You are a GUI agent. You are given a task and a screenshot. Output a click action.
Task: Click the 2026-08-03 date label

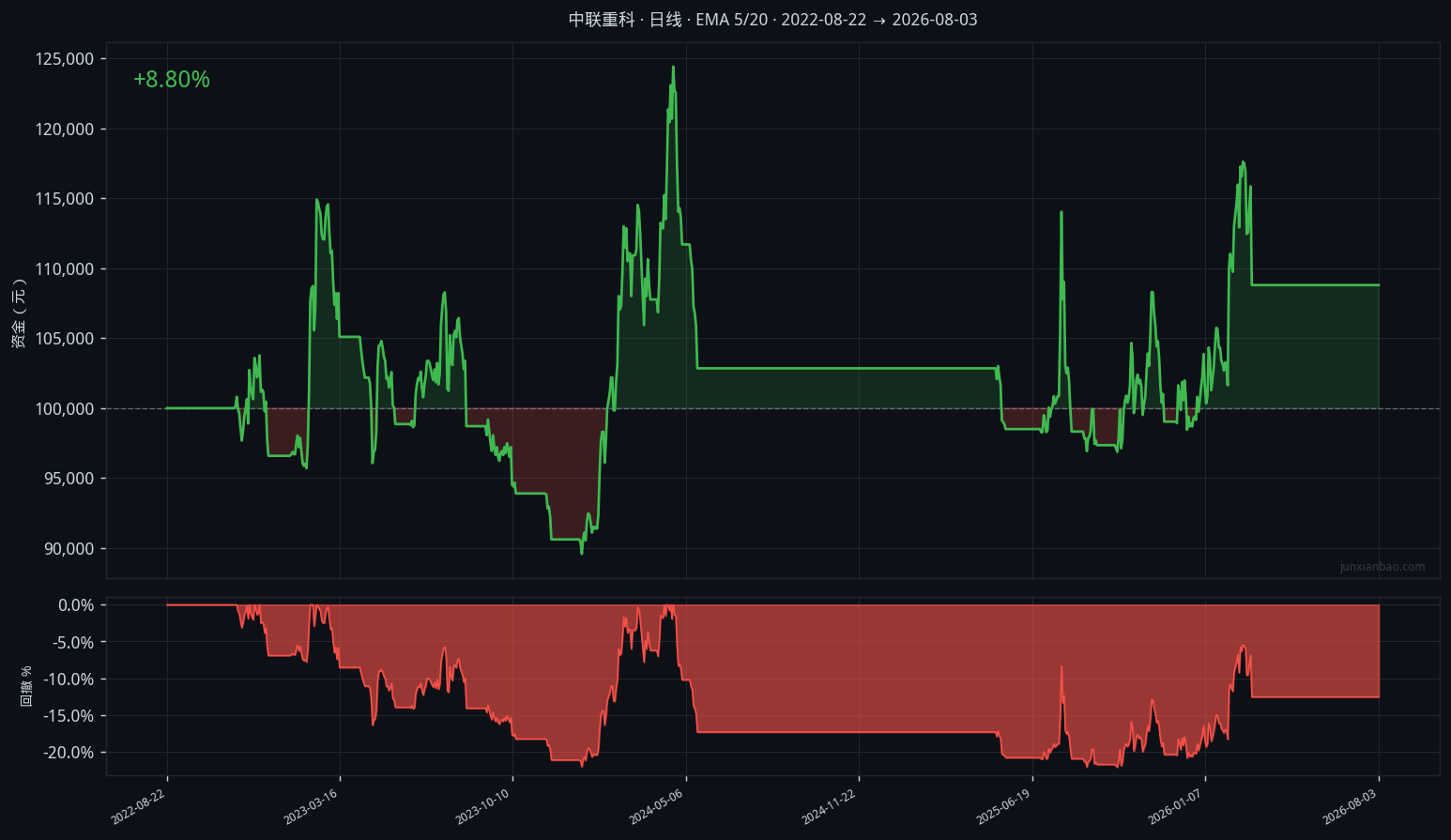click(x=1350, y=806)
